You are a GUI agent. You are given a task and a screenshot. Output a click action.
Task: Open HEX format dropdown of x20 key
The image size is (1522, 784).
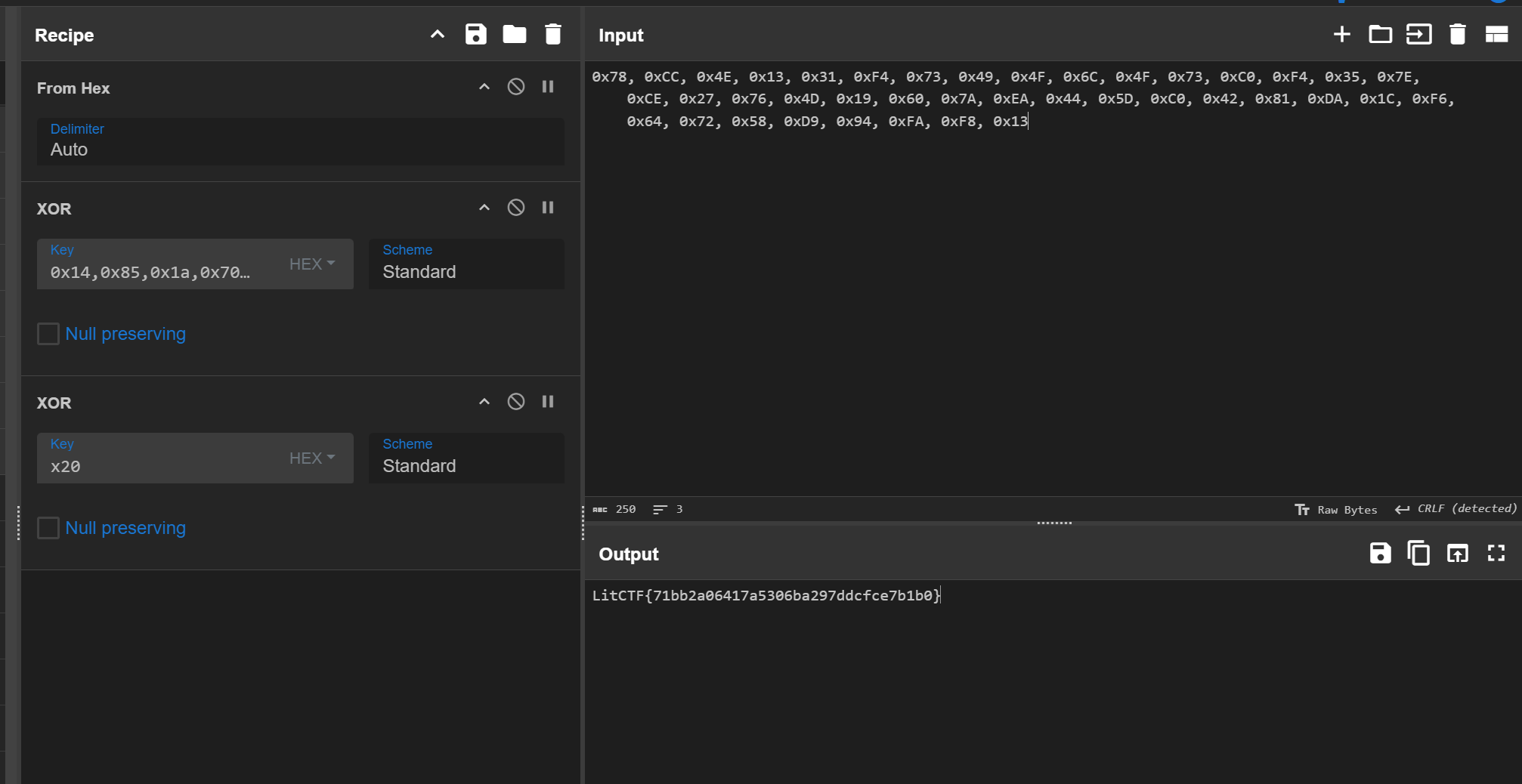312,458
